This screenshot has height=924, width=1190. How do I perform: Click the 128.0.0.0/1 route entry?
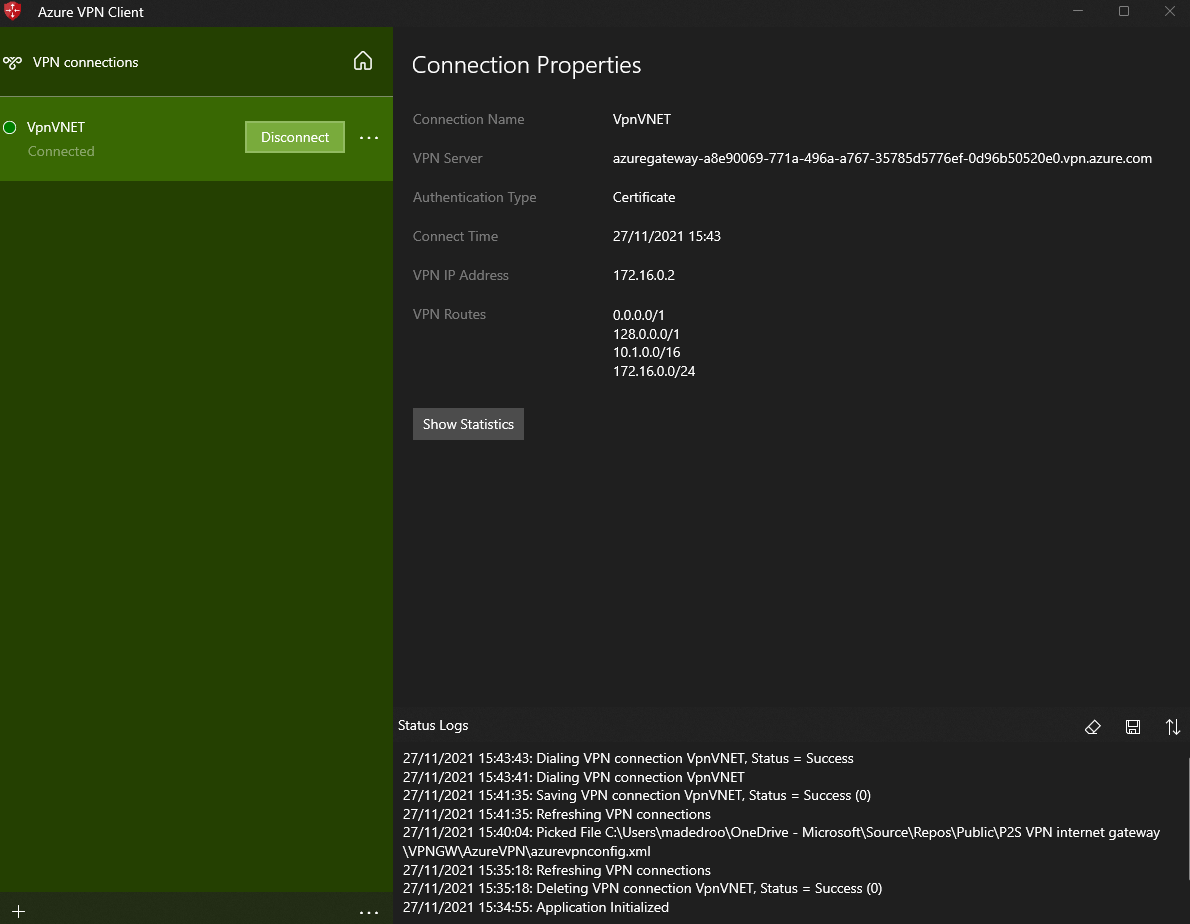click(x=646, y=334)
